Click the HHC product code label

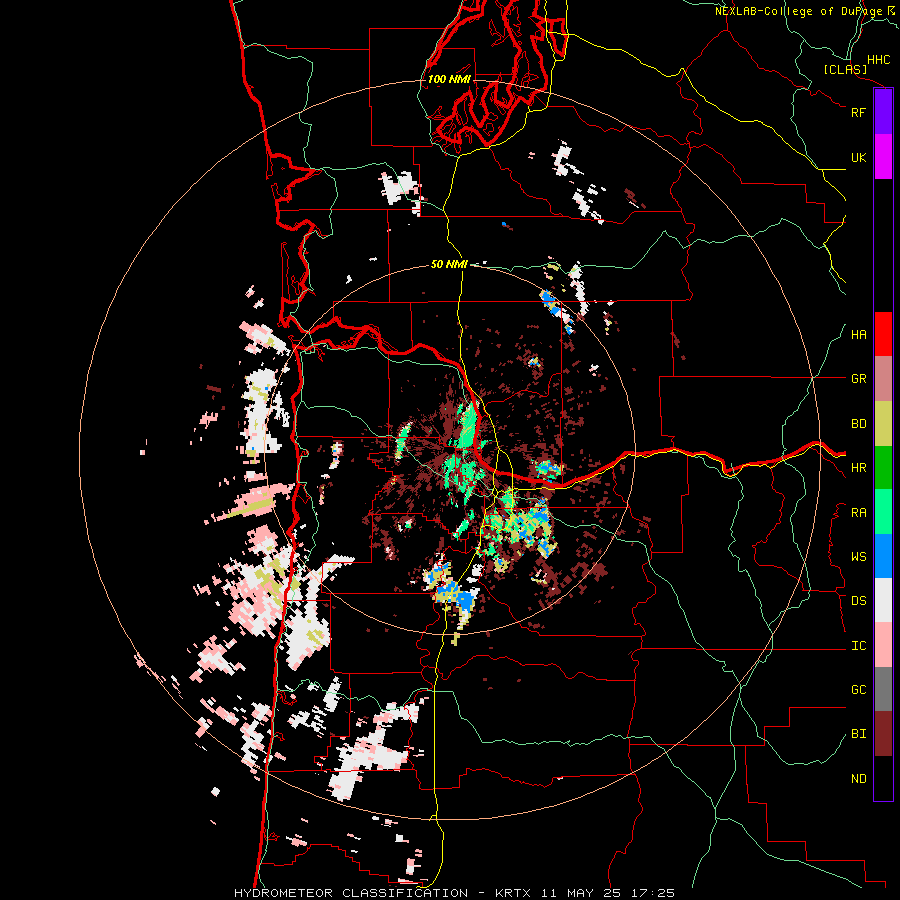point(878,60)
